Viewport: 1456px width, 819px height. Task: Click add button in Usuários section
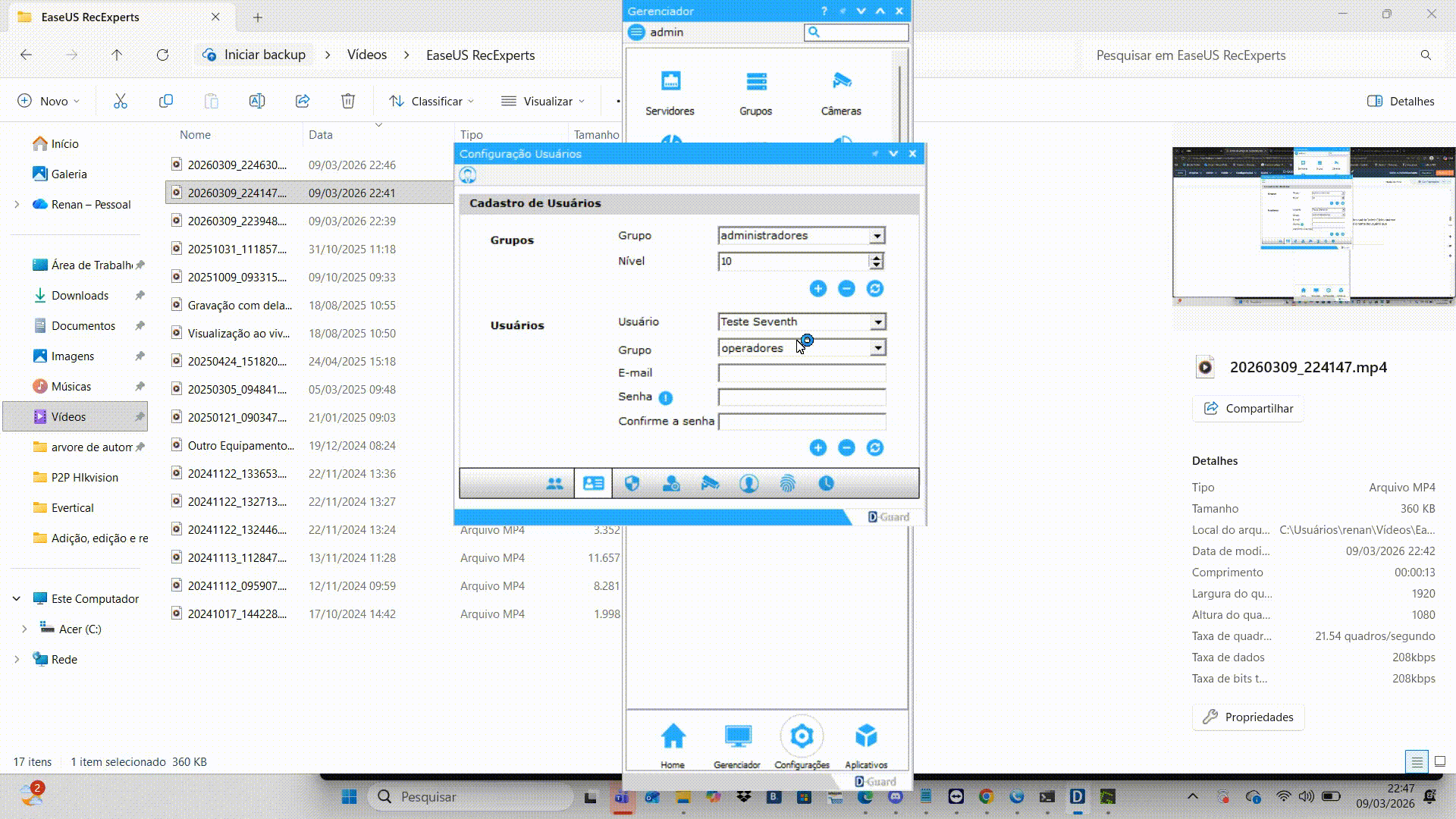pyautogui.click(x=817, y=448)
